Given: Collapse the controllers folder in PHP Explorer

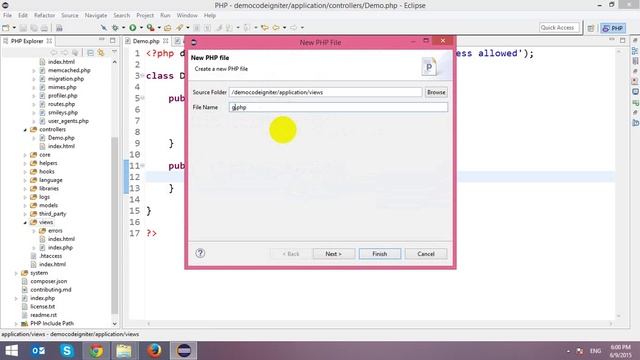Looking at the screenshot, I should (25, 129).
